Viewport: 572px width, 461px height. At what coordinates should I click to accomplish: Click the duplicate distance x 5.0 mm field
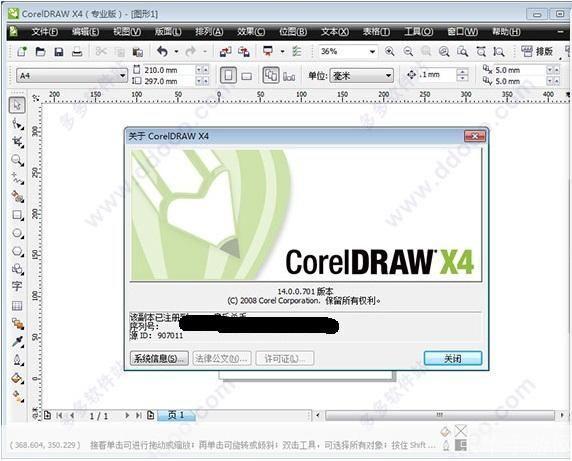(519, 70)
